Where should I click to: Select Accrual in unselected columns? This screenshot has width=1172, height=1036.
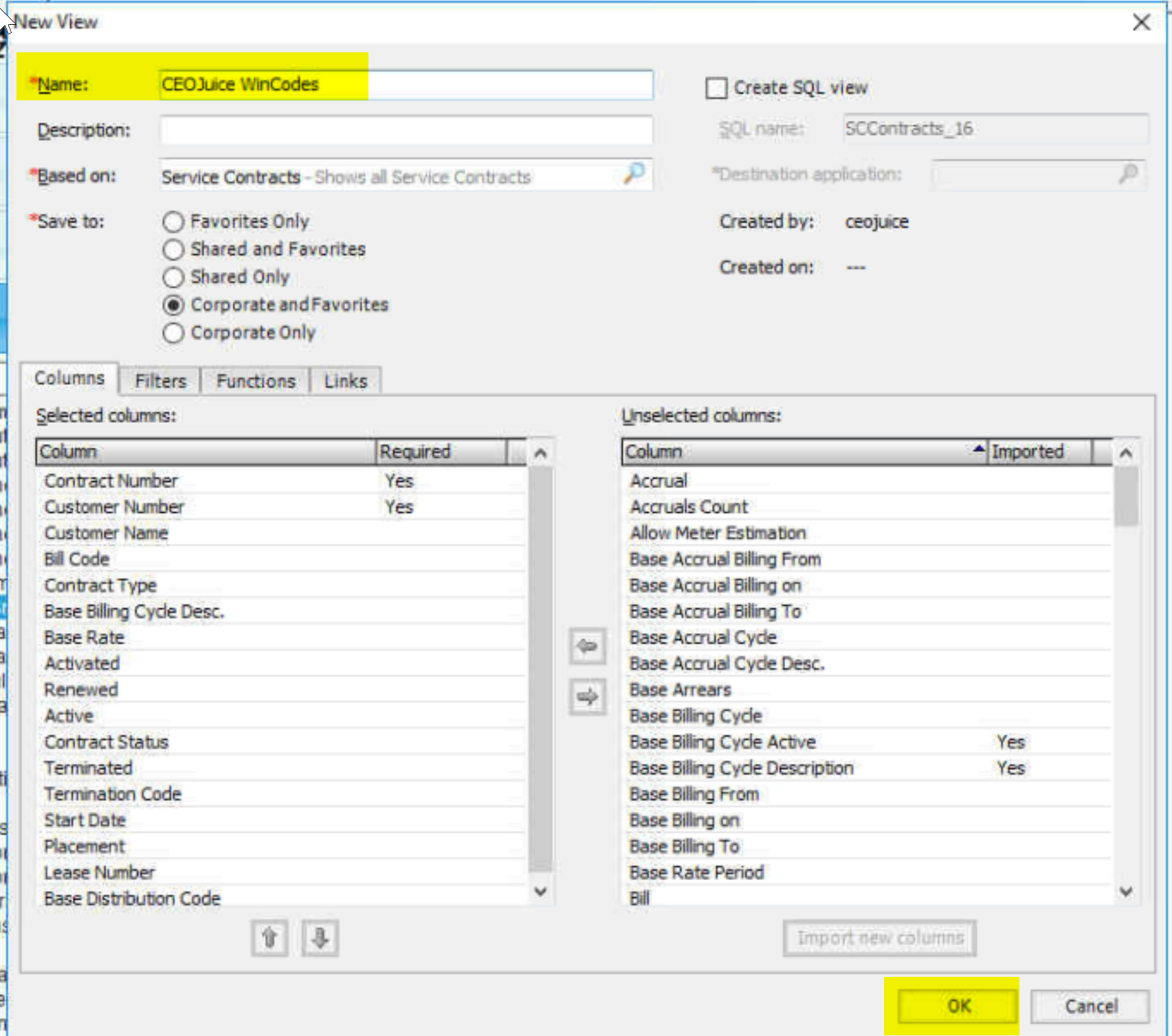tap(867, 481)
